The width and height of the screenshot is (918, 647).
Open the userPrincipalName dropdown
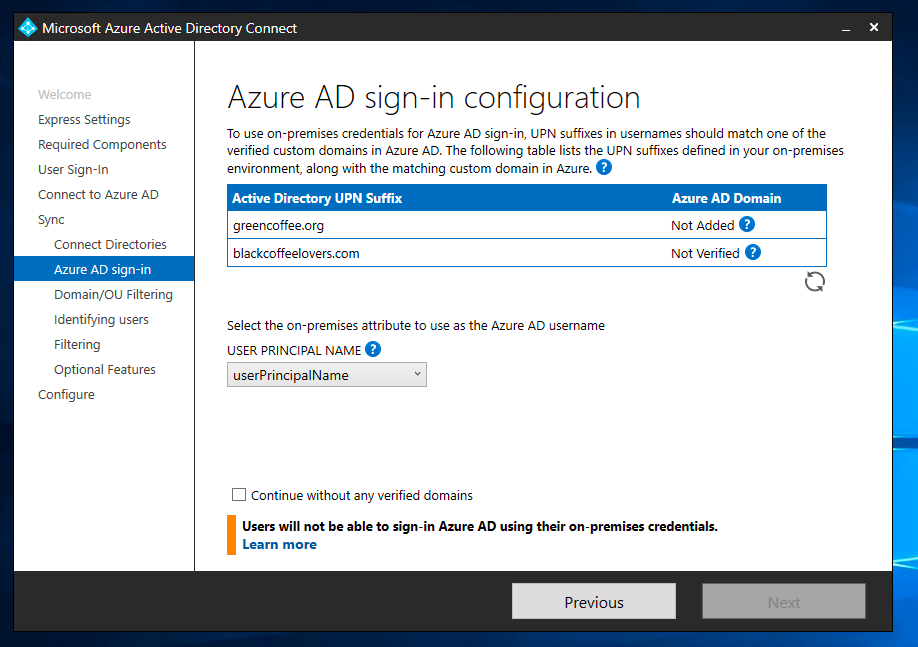tap(327, 375)
